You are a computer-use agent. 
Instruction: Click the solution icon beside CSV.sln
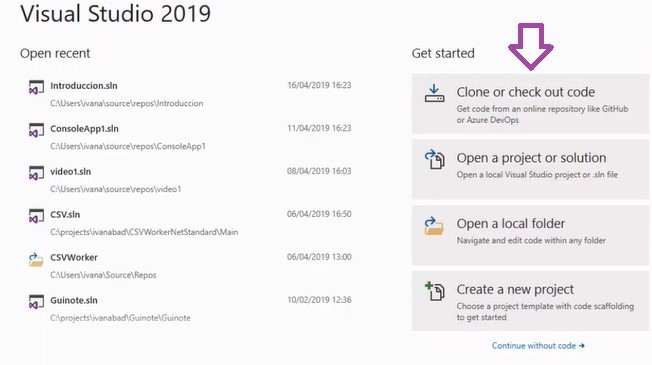click(36, 216)
